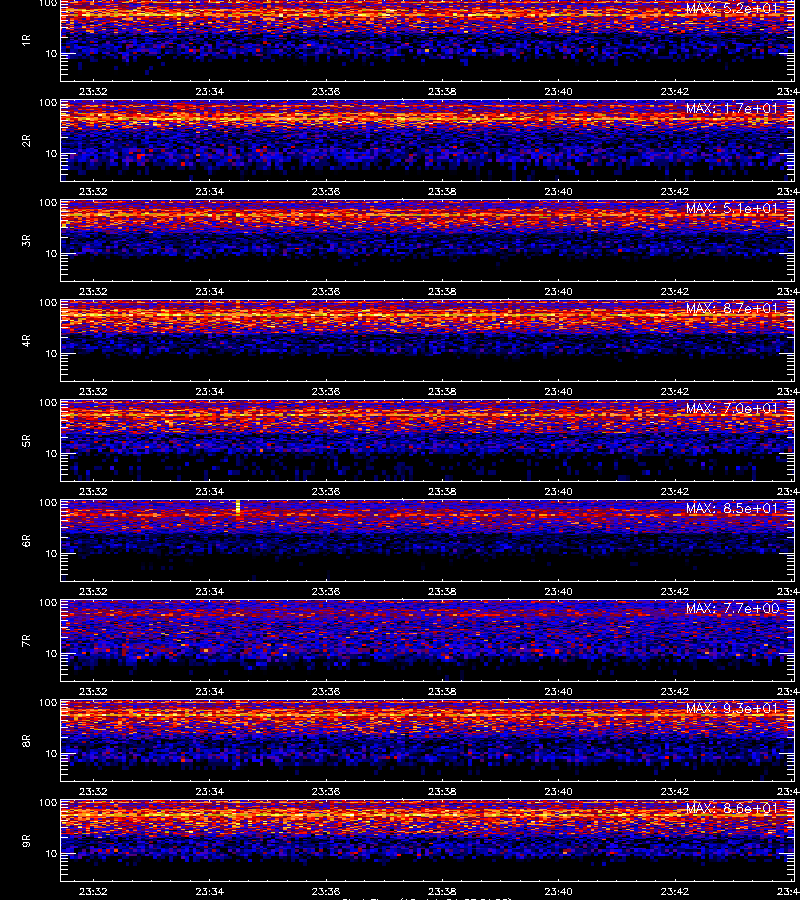The height and width of the screenshot is (900, 800).
Task: Click the 9R panel axis label
Action: point(26,840)
